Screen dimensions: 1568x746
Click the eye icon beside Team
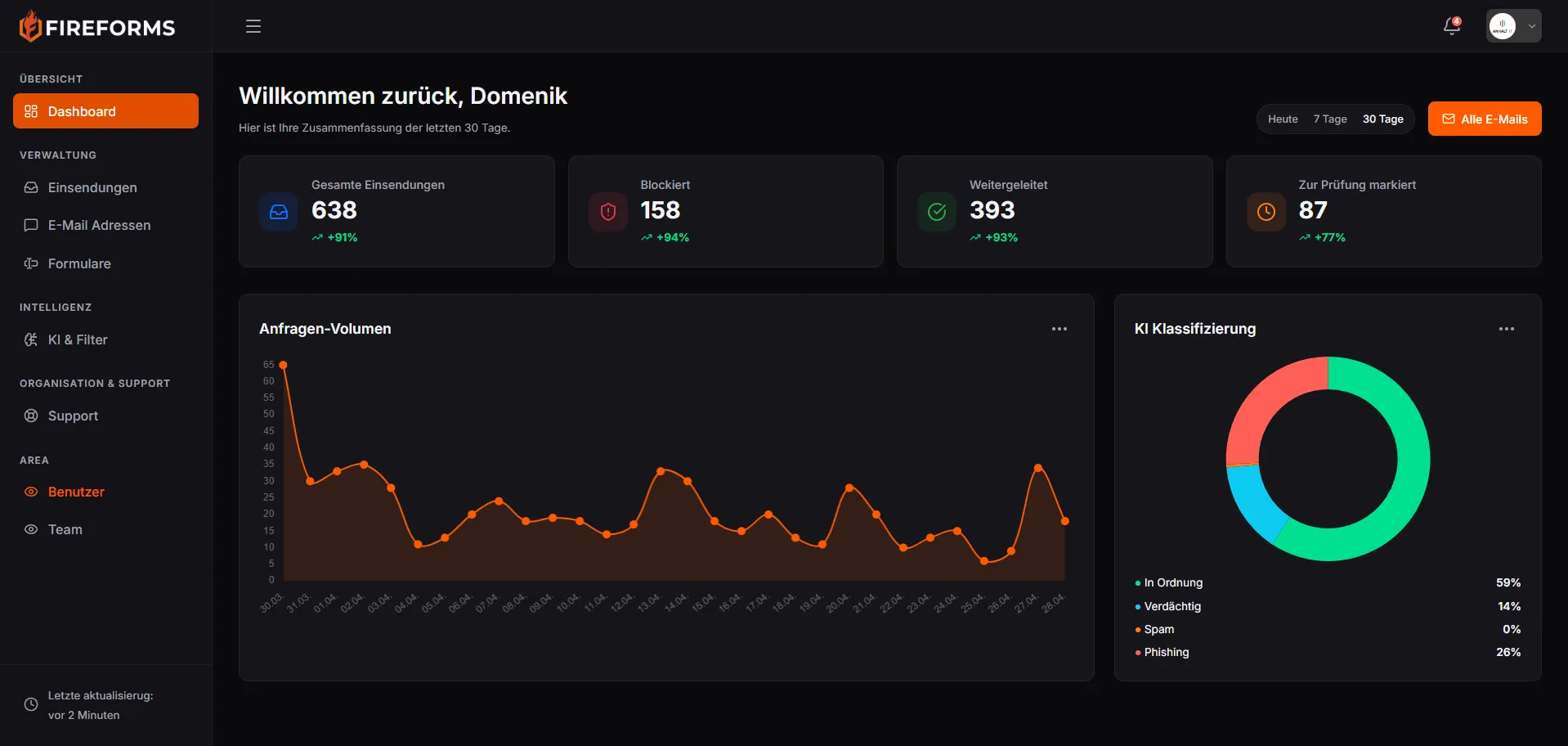tap(31, 529)
